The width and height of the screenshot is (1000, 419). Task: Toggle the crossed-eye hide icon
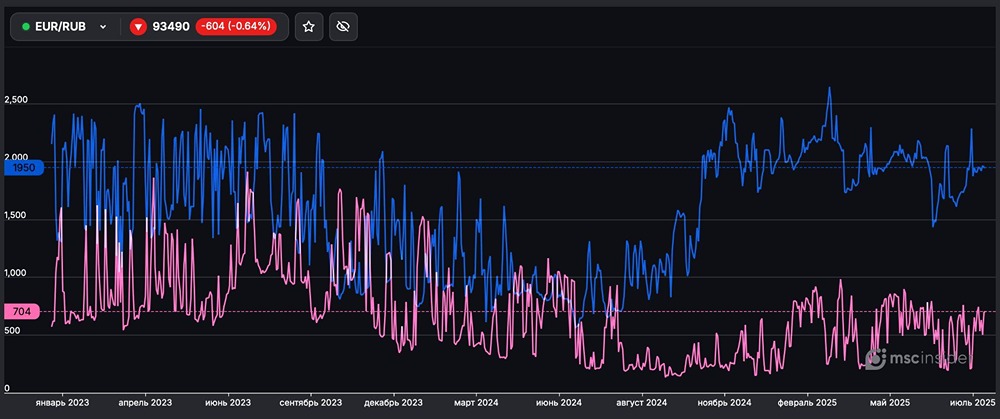[342, 27]
